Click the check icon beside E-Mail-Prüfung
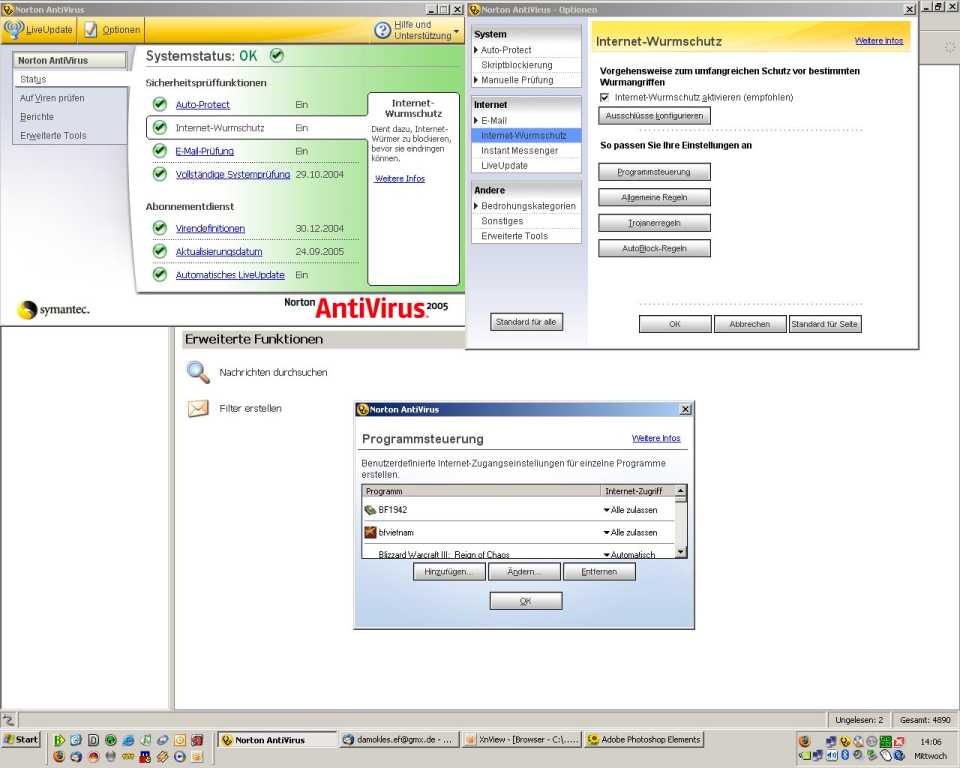Image resolution: width=960 pixels, height=768 pixels. tap(160, 151)
